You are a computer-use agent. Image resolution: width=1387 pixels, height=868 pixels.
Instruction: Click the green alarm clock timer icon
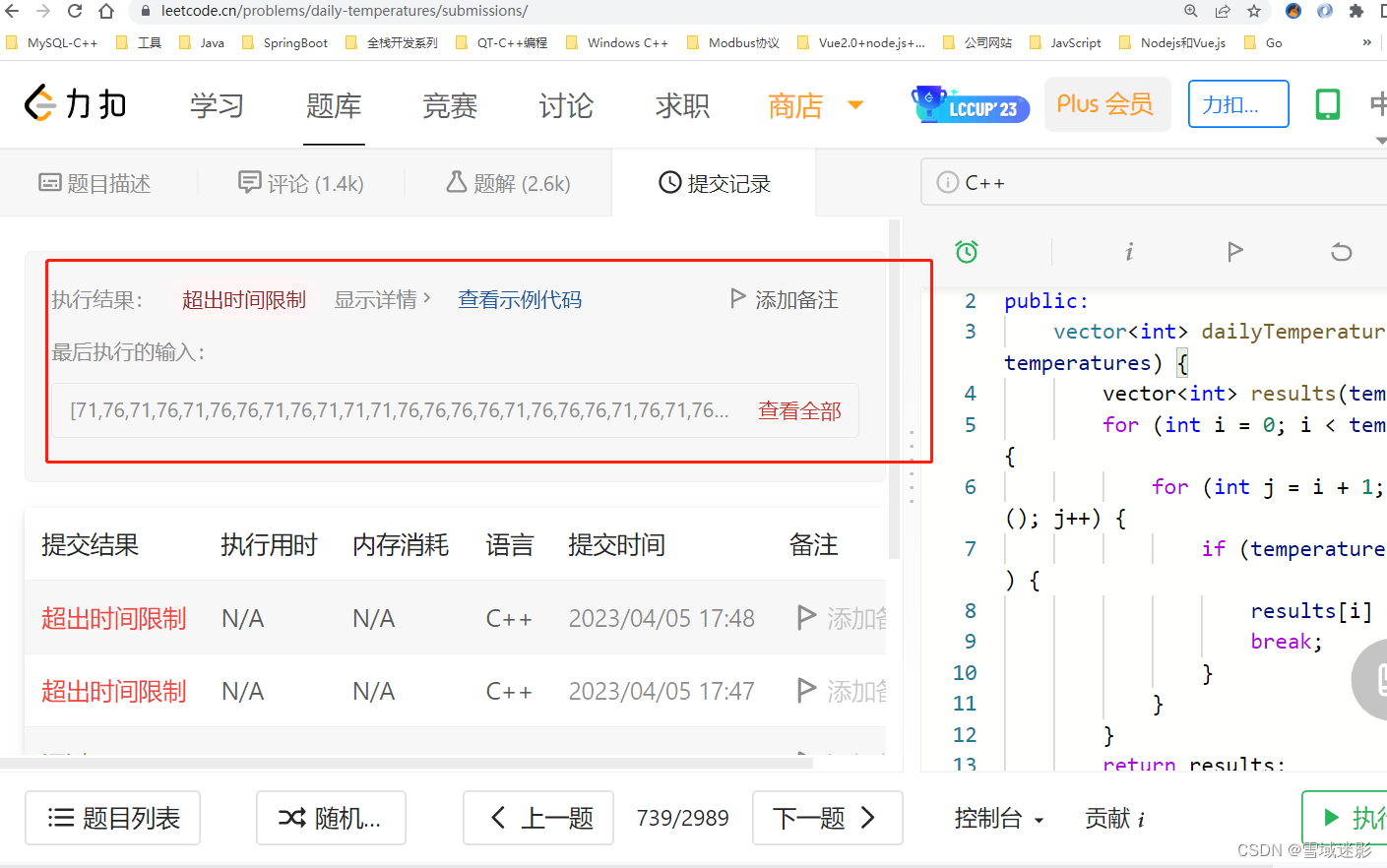click(x=967, y=252)
